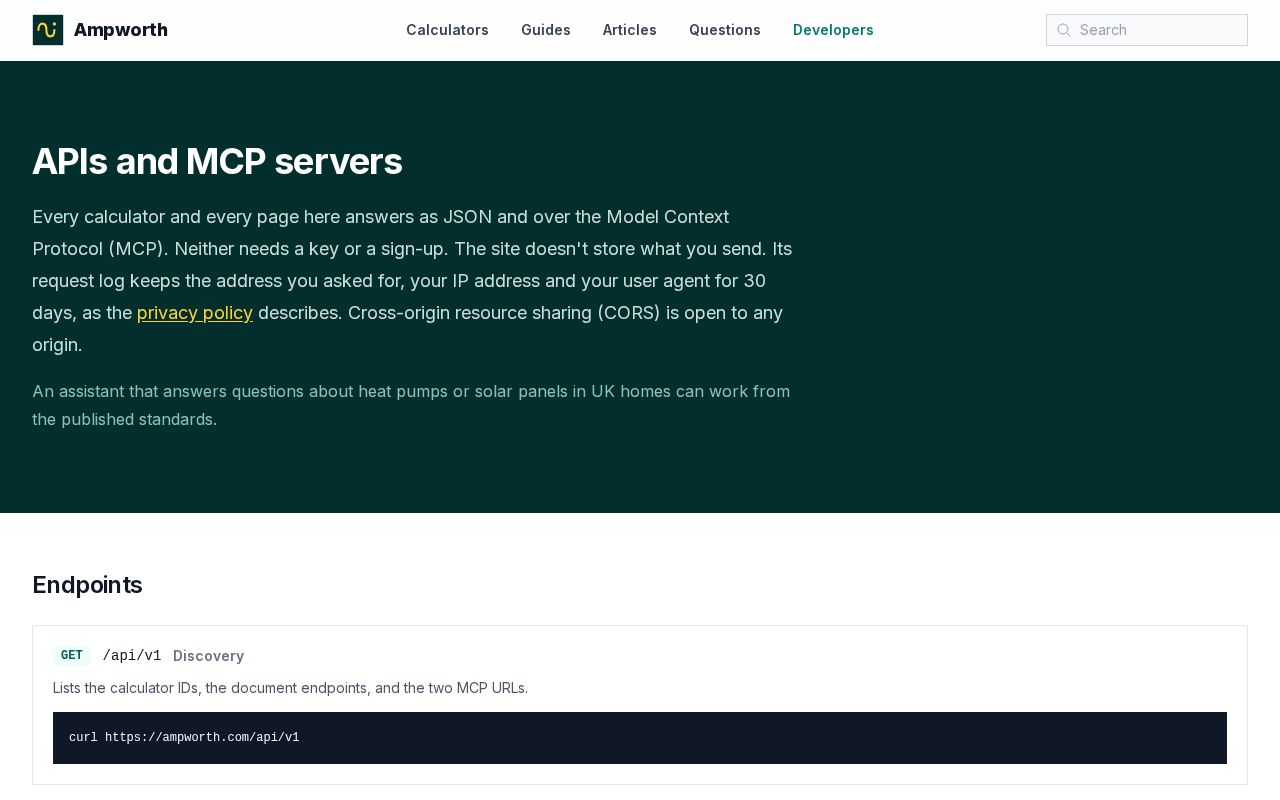Click the Lists the calculator IDs description
Screen dimensions: 1280x800
tap(290, 688)
